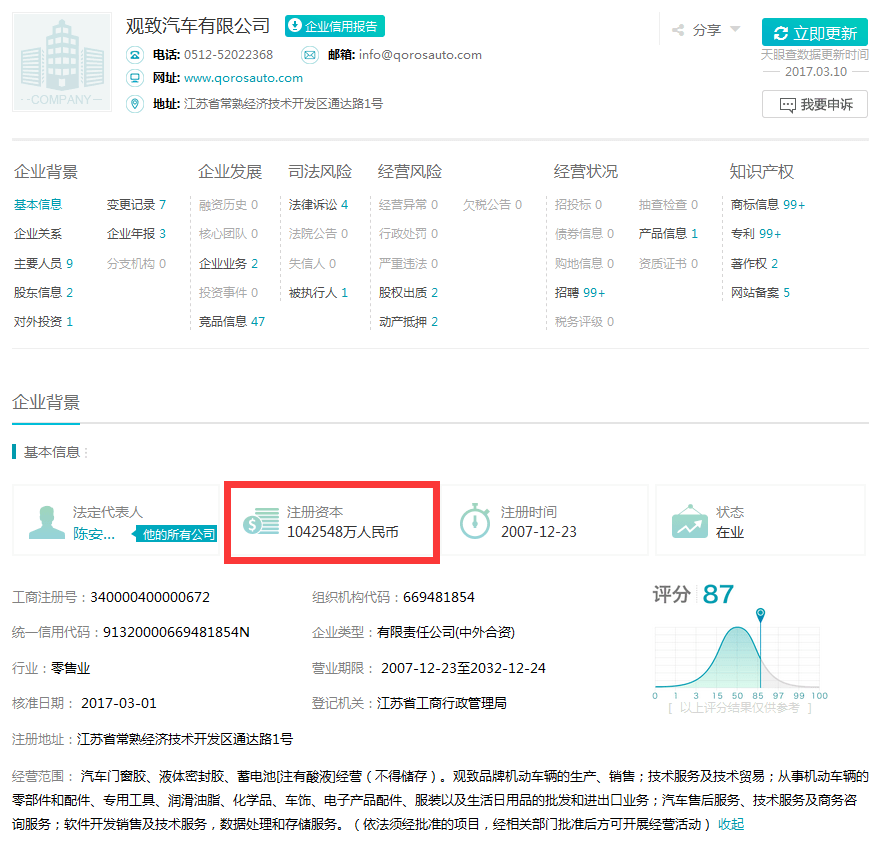888x857 pixels.
Task: Click the 状态 chart status icon
Action: 690,521
